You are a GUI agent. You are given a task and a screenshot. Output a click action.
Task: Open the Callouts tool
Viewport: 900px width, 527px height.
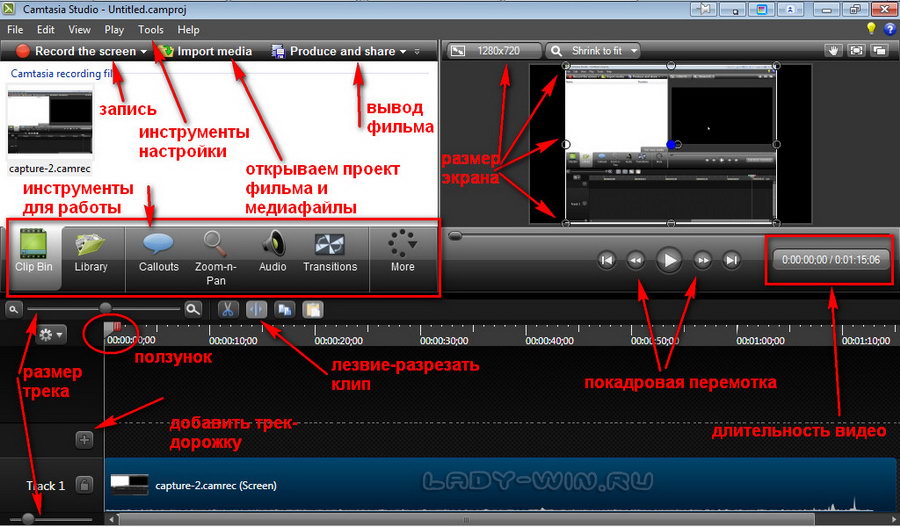pos(159,251)
